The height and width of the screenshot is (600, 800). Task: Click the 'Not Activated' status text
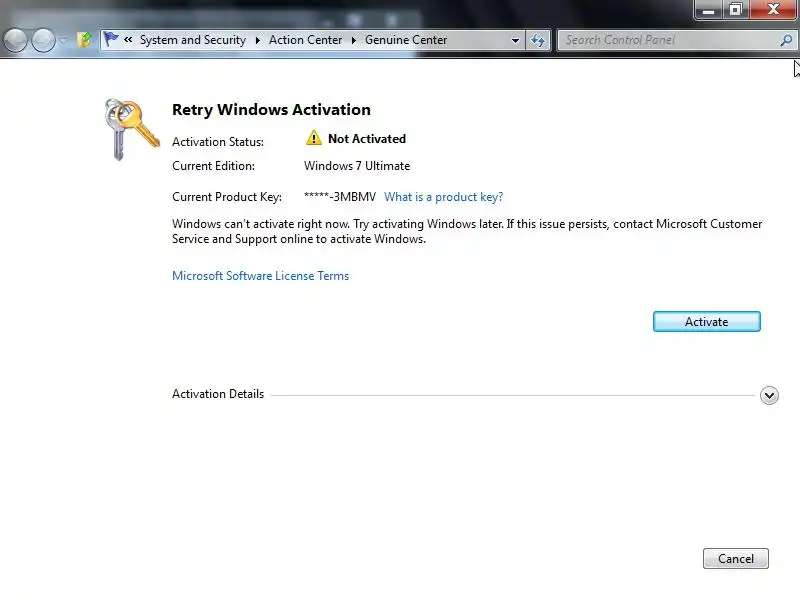tap(367, 139)
